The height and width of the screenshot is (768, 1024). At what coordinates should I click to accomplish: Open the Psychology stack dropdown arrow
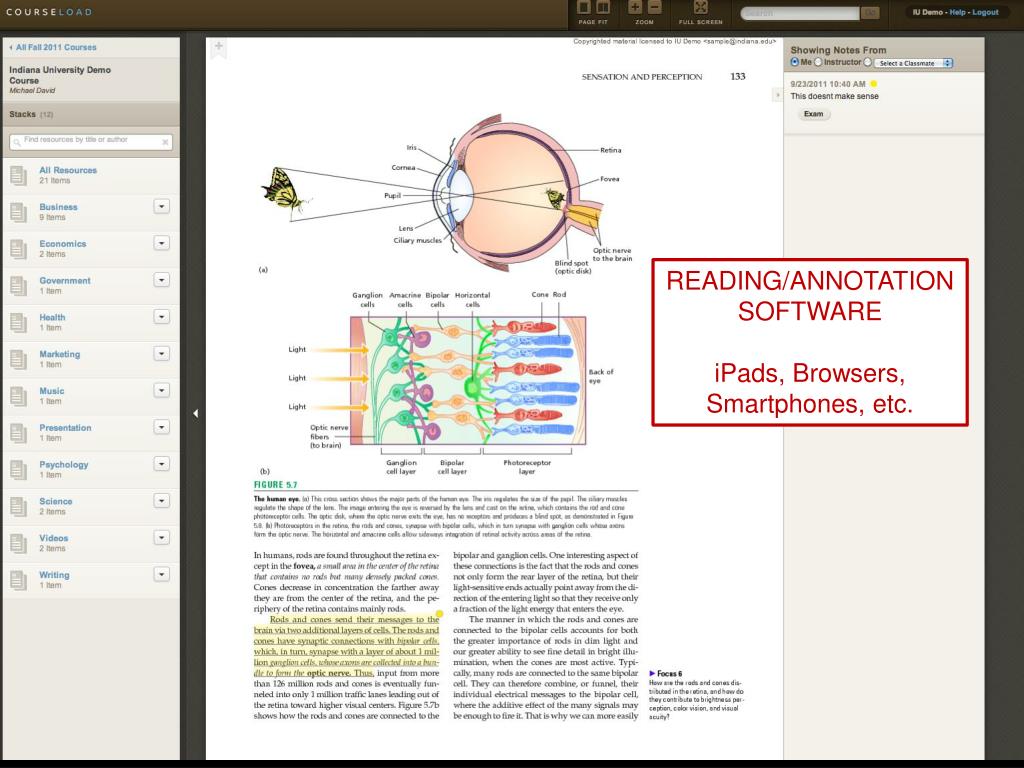click(161, 464)
